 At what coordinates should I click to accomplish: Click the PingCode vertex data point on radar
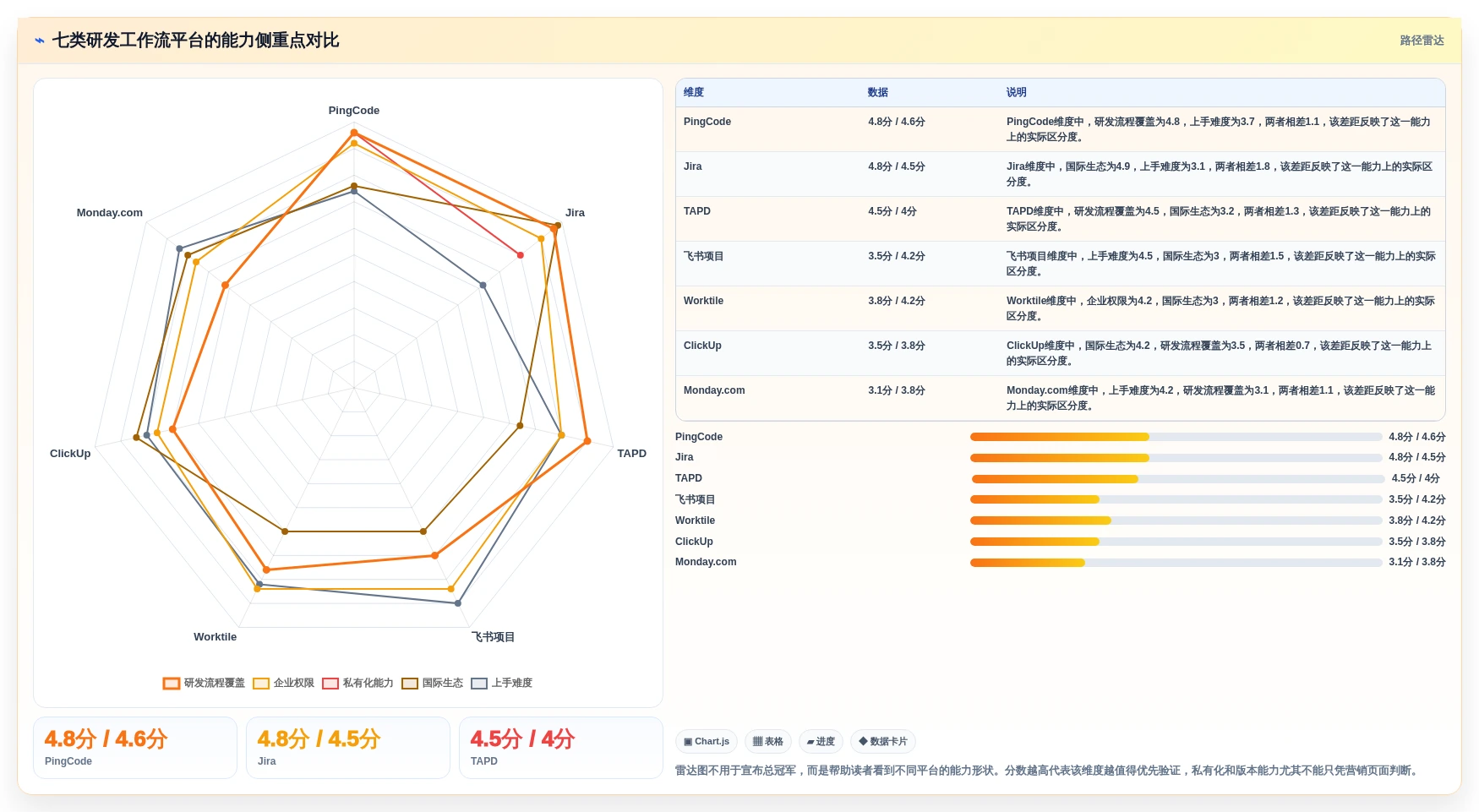click(354, 133)
